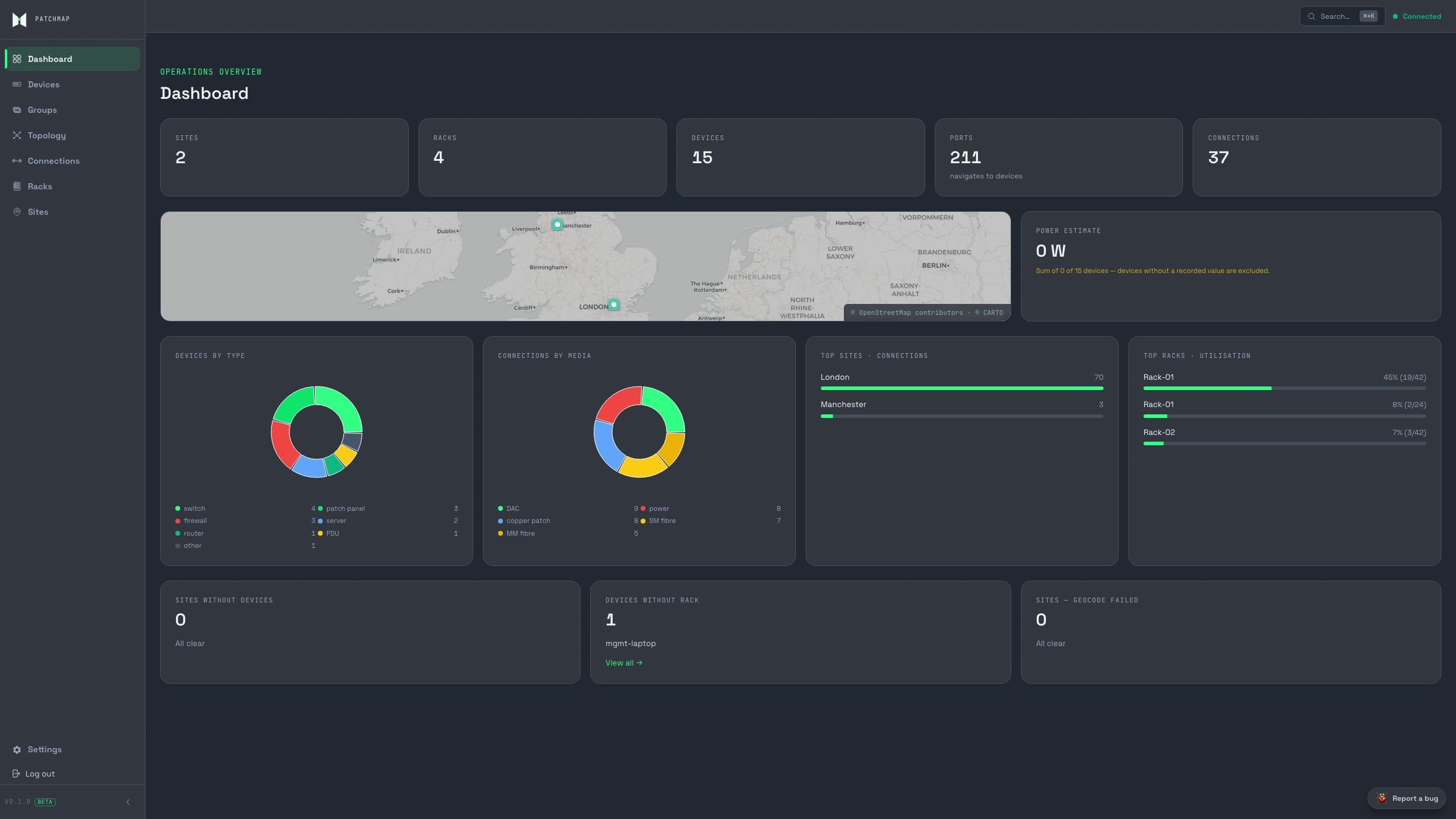Click the Sites Geocode Failed card
Screen dimensions: 1456x819
coord(1231,632)
